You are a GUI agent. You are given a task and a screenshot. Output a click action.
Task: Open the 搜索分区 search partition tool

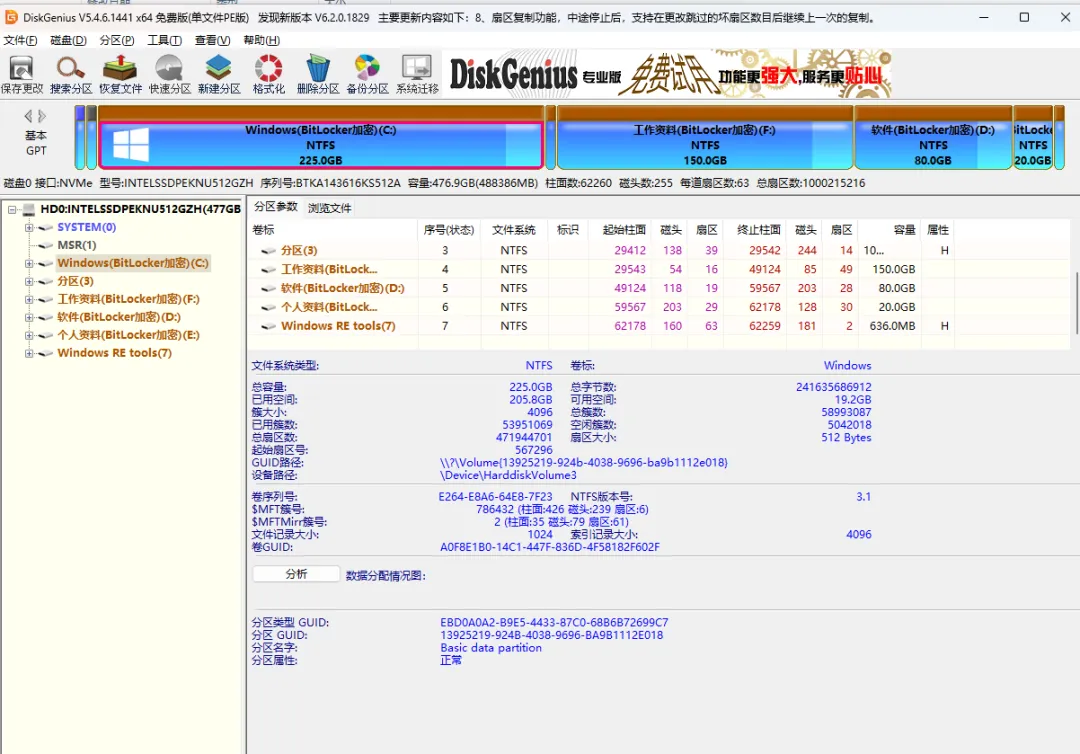coord(71,74)
